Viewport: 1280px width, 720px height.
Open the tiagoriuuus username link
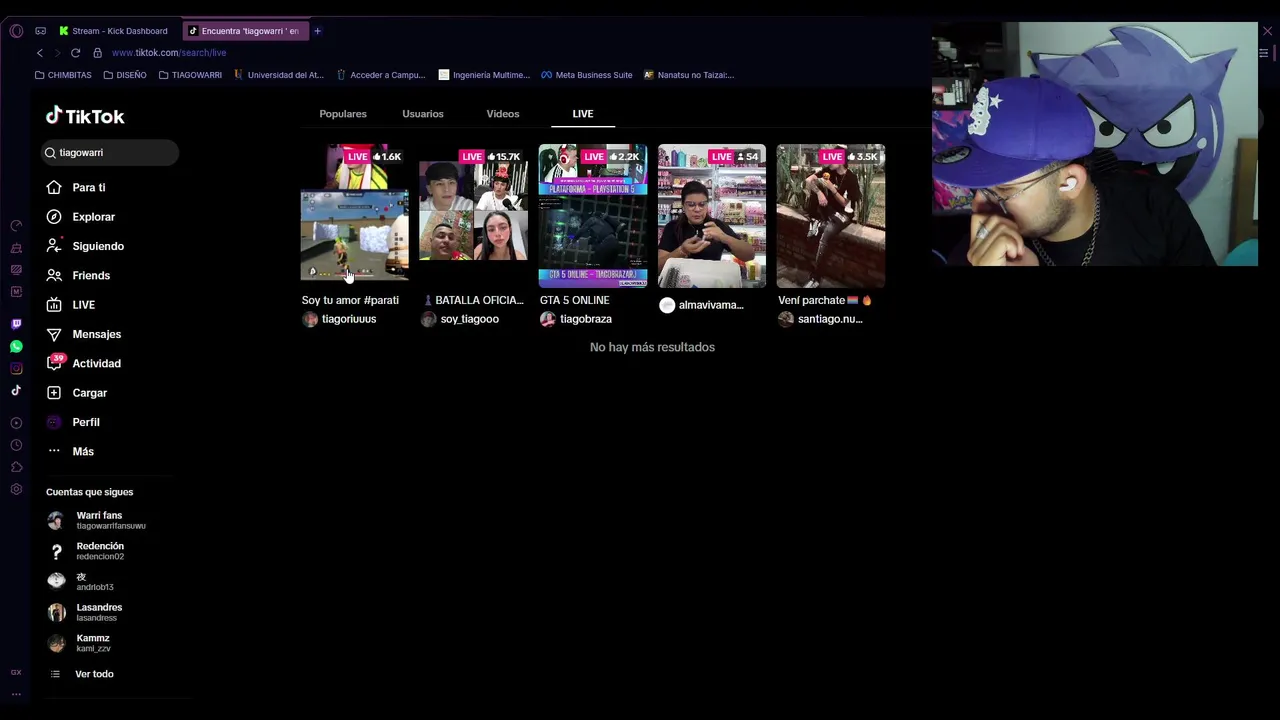pos(349,319)
